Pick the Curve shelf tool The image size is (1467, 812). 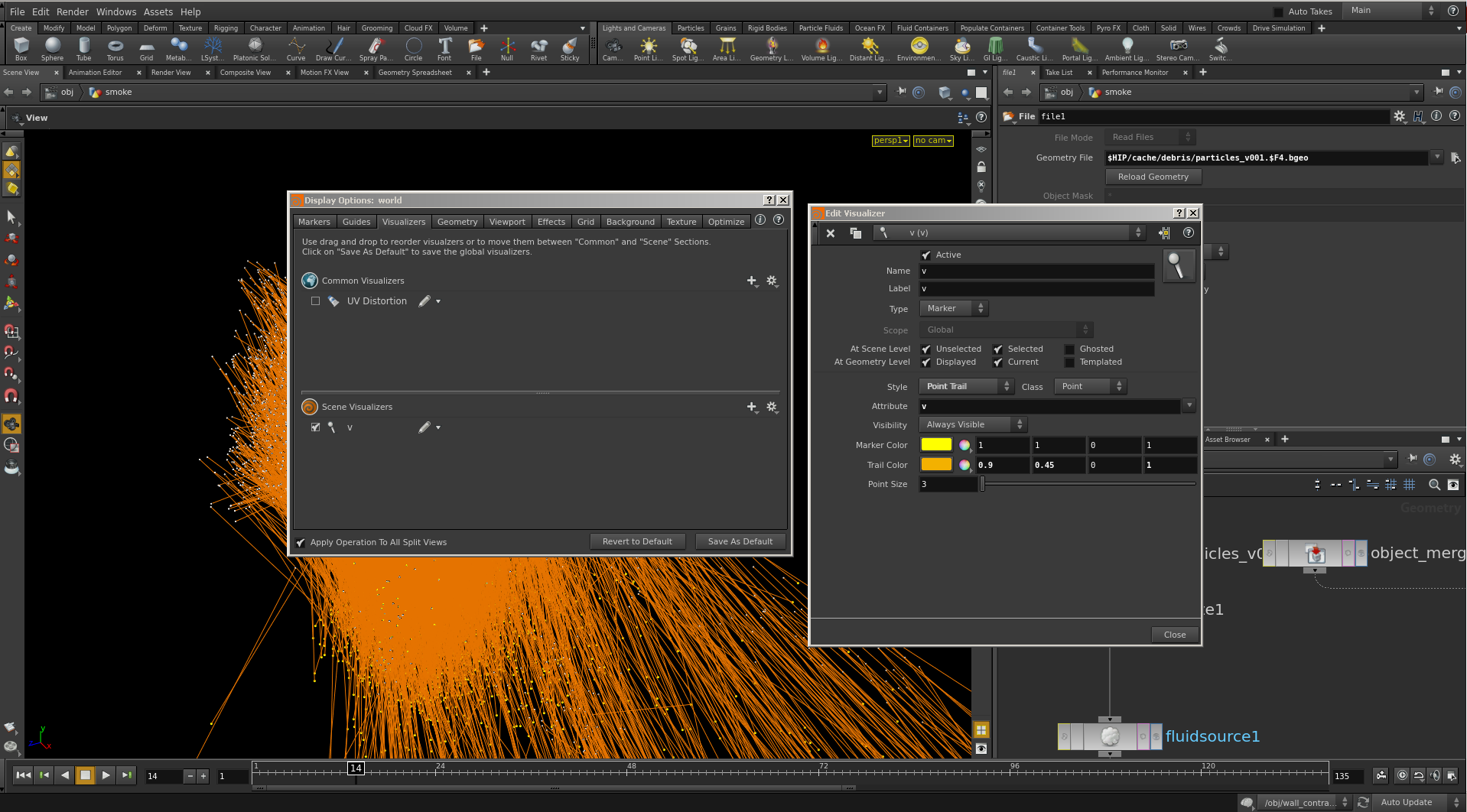[296, 49]
